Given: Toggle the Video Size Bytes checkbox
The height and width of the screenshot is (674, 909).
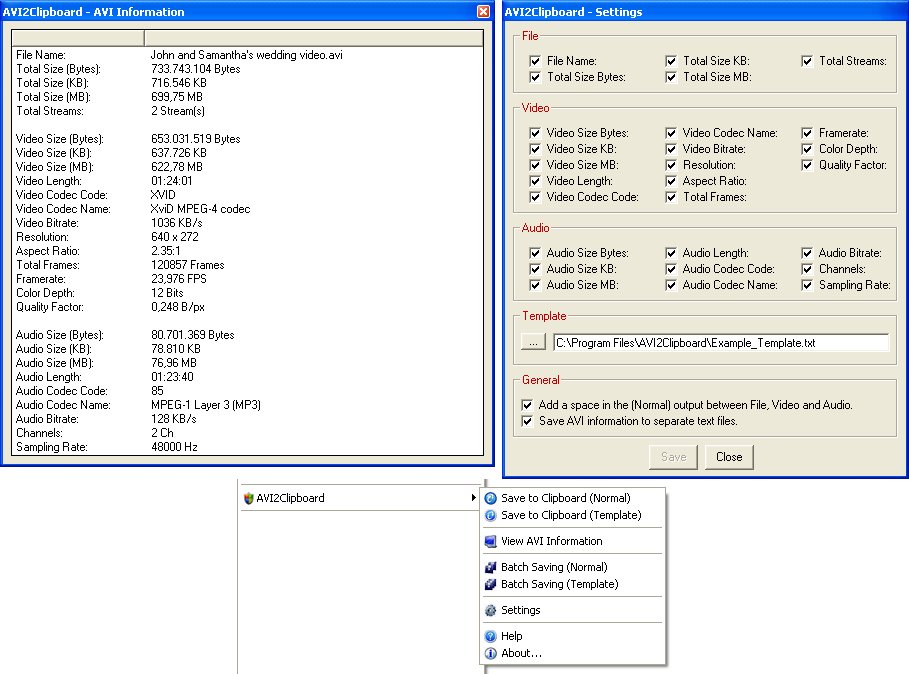Looking at the screenshot, I should [x=535, y=133].
